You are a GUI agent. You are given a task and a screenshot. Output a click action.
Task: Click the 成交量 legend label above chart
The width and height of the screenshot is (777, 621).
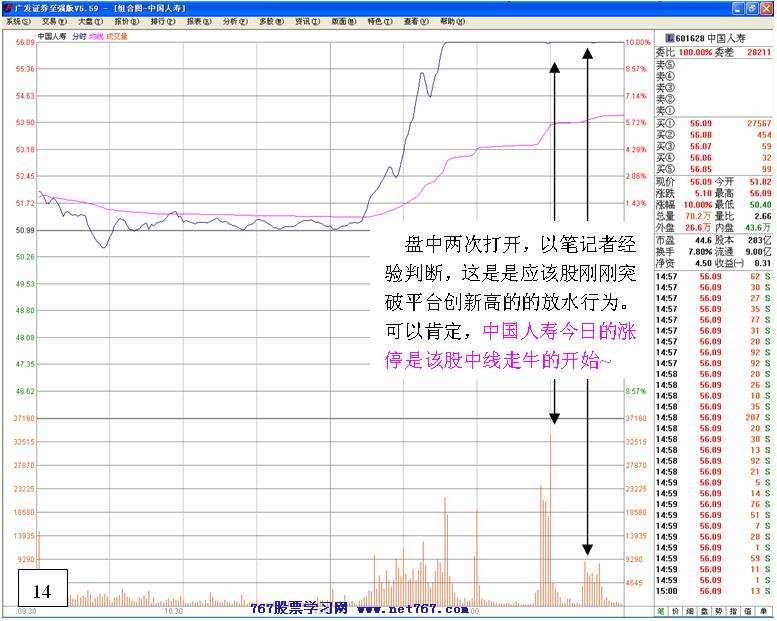(x=117, y=36)
